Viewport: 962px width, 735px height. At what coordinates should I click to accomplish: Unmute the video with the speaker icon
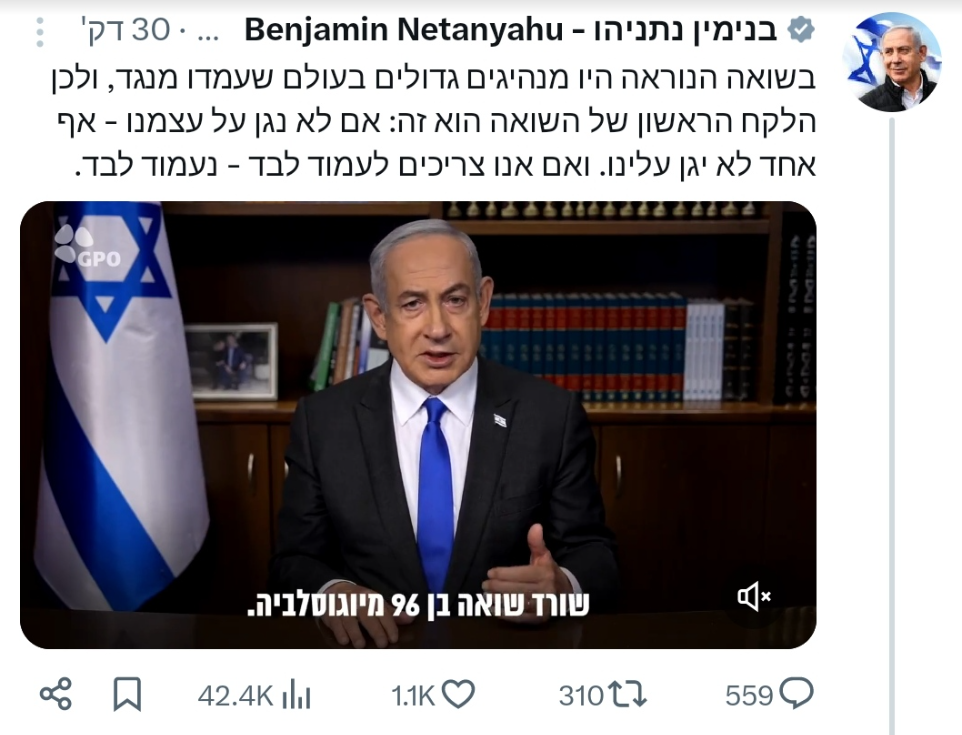[754, 596]
